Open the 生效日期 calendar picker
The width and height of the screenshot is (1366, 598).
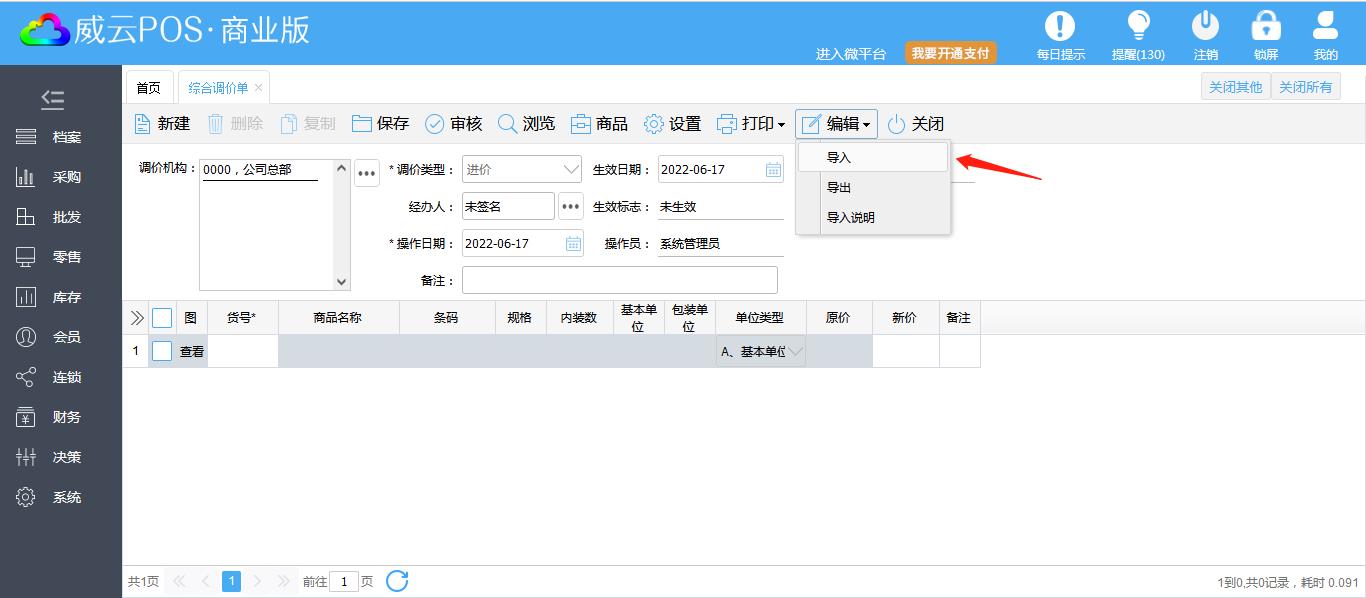773,170
